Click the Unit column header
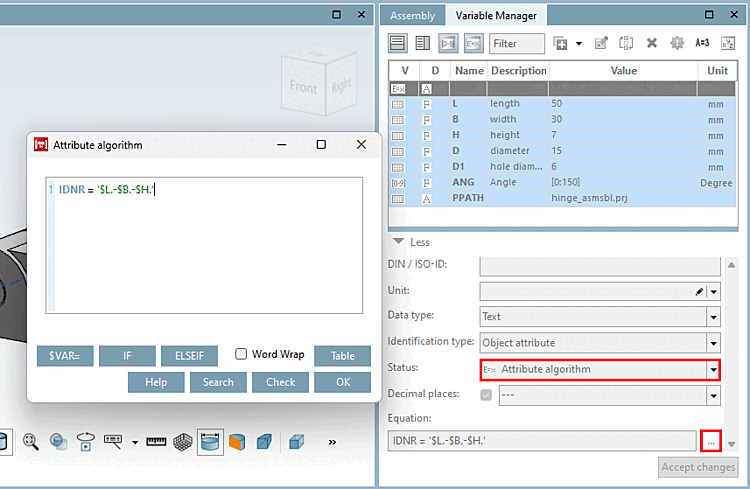 coord(717,71)
